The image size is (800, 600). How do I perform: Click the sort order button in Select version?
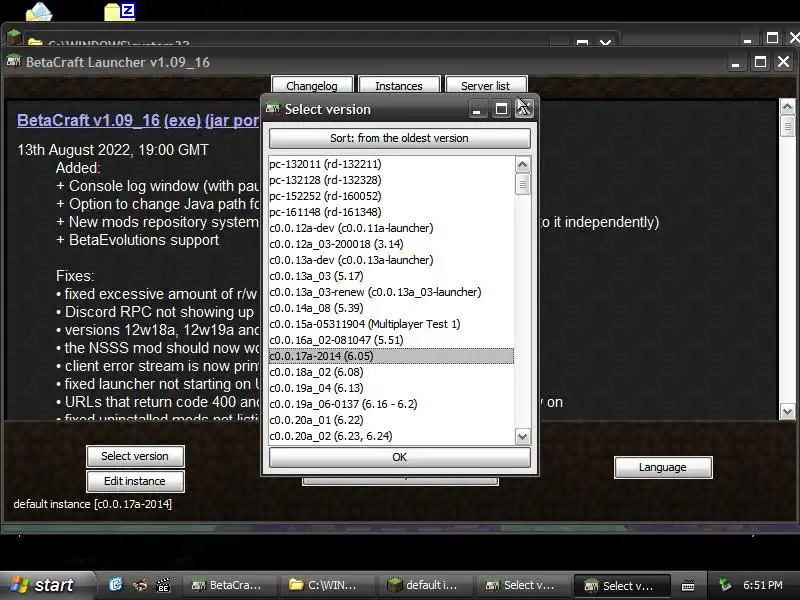399,138
